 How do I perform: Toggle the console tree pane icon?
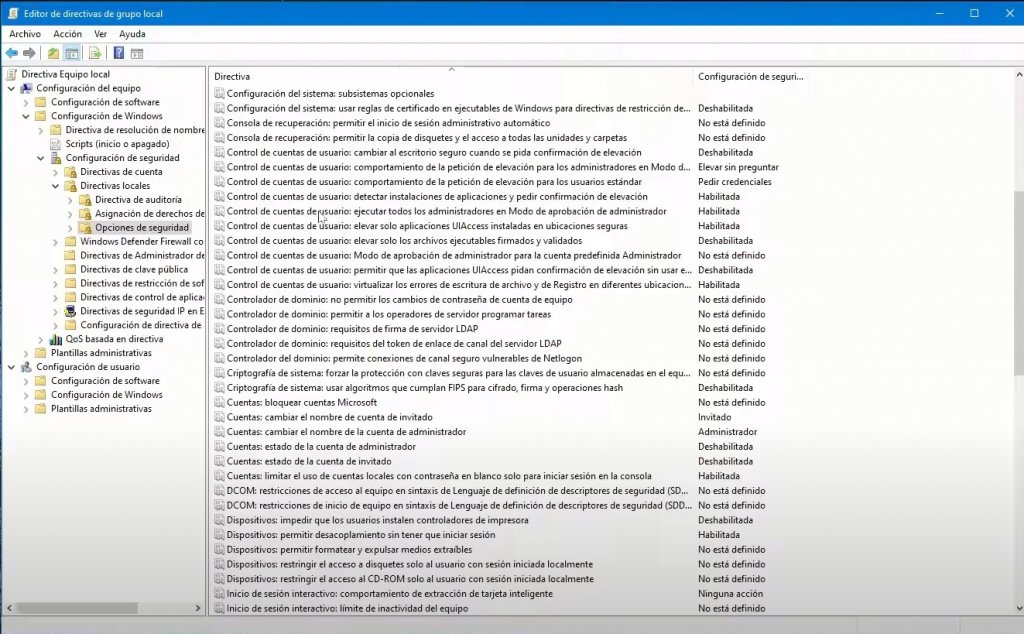pos(72,53)
